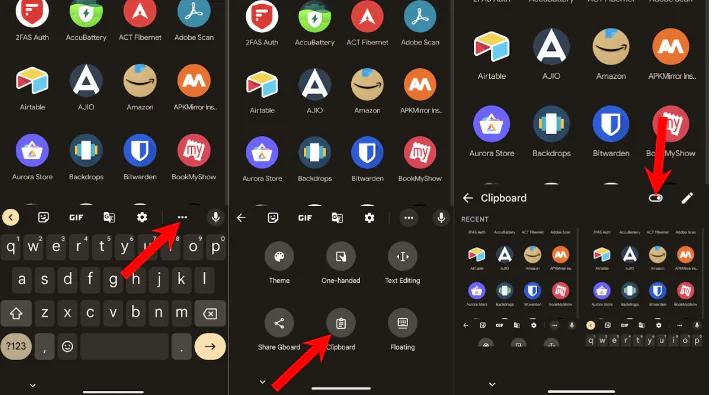This screenshot has width=712, height=395.
Task: Go back using arrow in Gboard options toolbar
Action: (x=241, y=218)
